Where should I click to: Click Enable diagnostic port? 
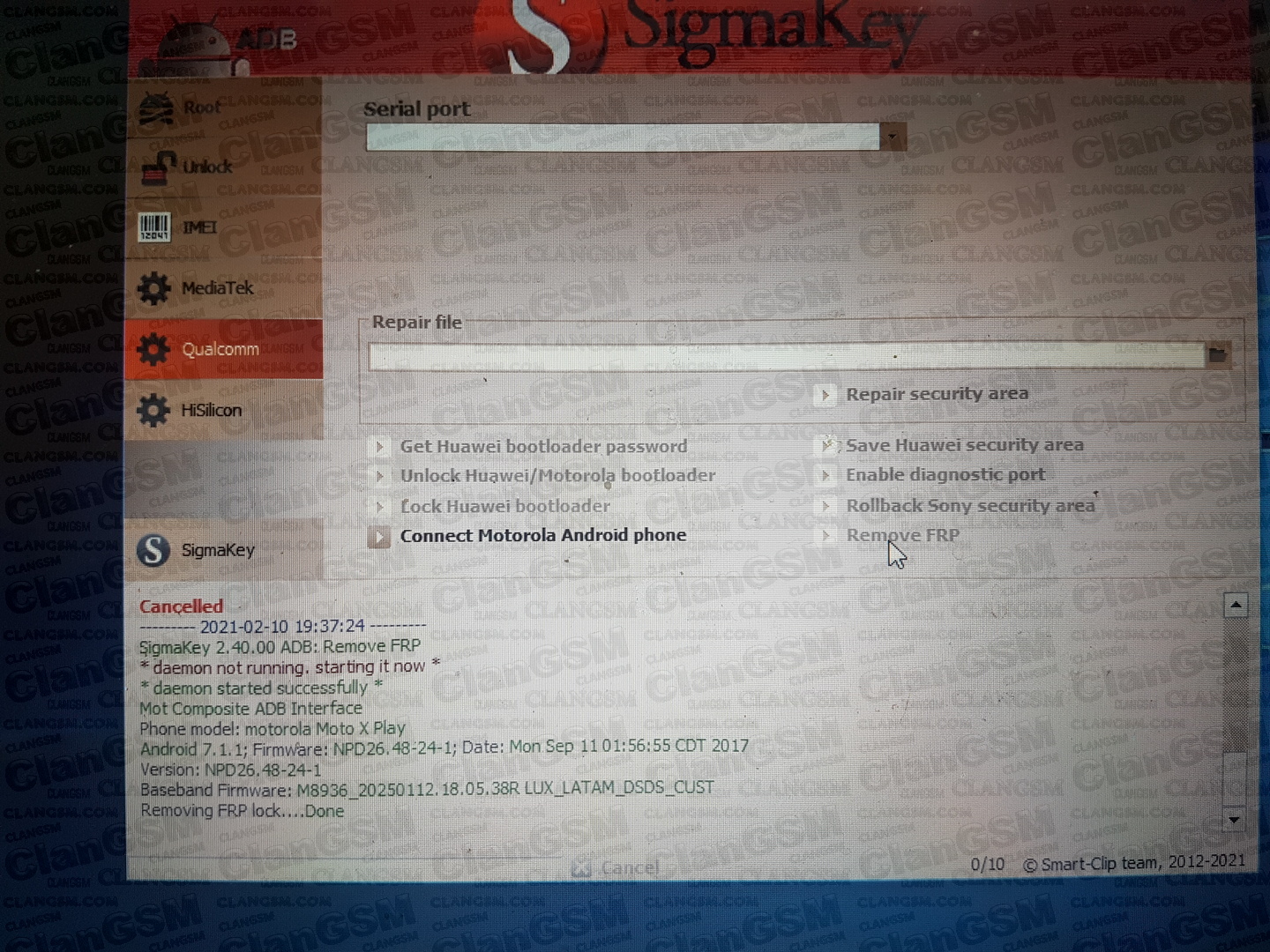(945, 475)
